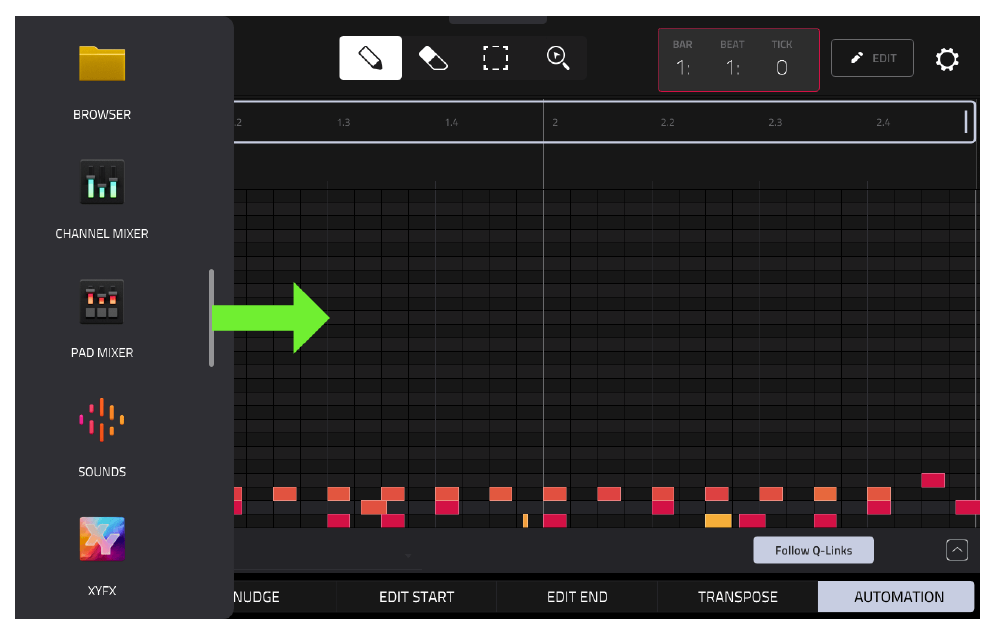
Task: Open the Sounds panel
Action: [102, 420]
